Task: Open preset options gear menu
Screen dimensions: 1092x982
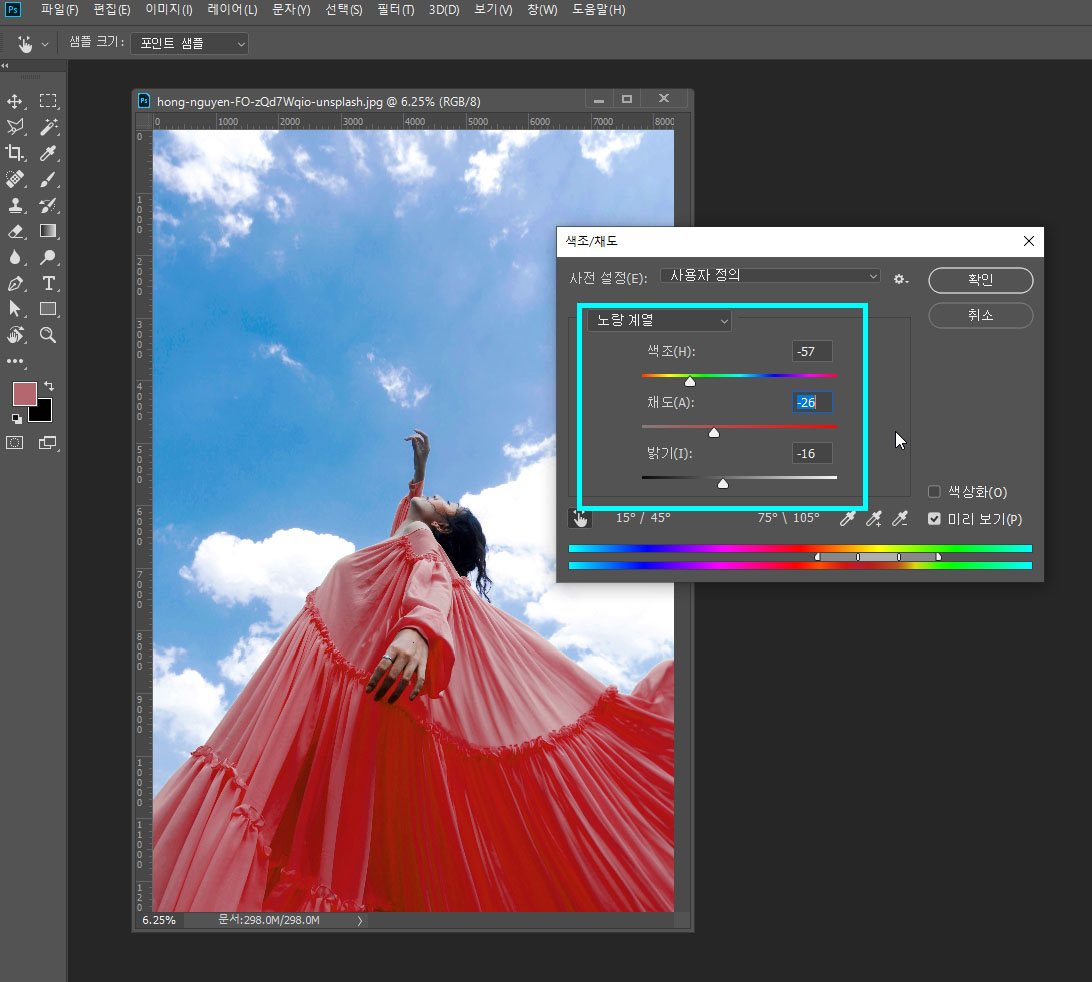Action: click(900, 279)
